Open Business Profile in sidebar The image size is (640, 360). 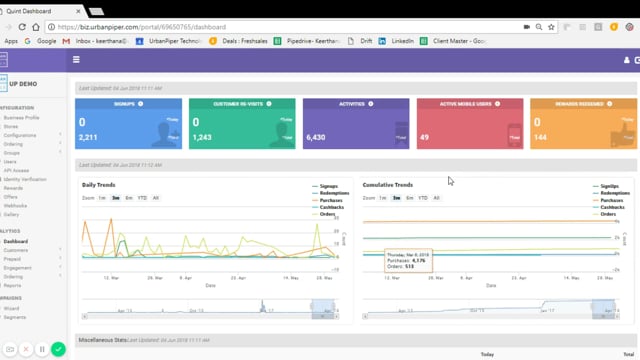(22, 118)
